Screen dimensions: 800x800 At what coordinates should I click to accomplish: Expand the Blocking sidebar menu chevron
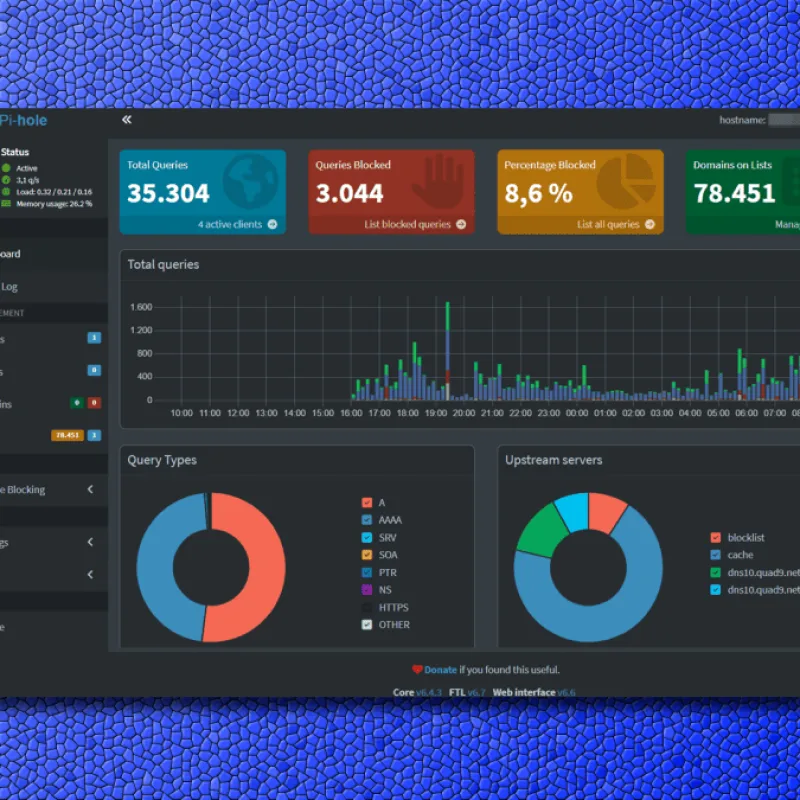click(90, 489)
